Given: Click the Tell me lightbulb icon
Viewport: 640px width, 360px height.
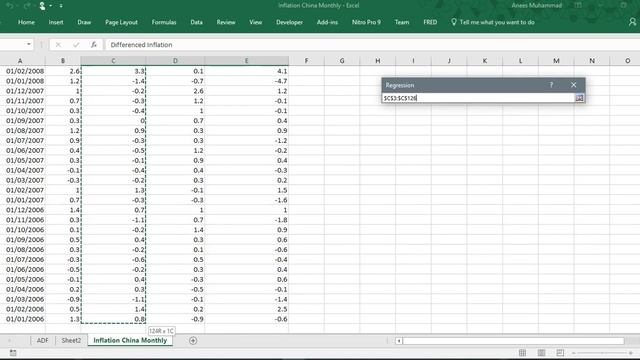Looking at the screenshot, I should coord(453,22).
